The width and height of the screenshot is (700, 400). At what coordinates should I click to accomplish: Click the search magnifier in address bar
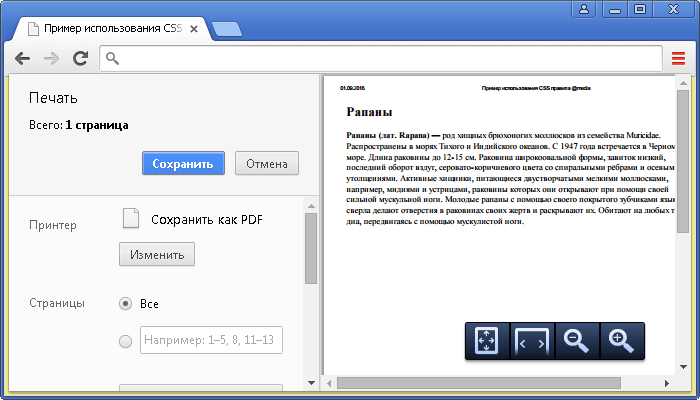(112, 58)
